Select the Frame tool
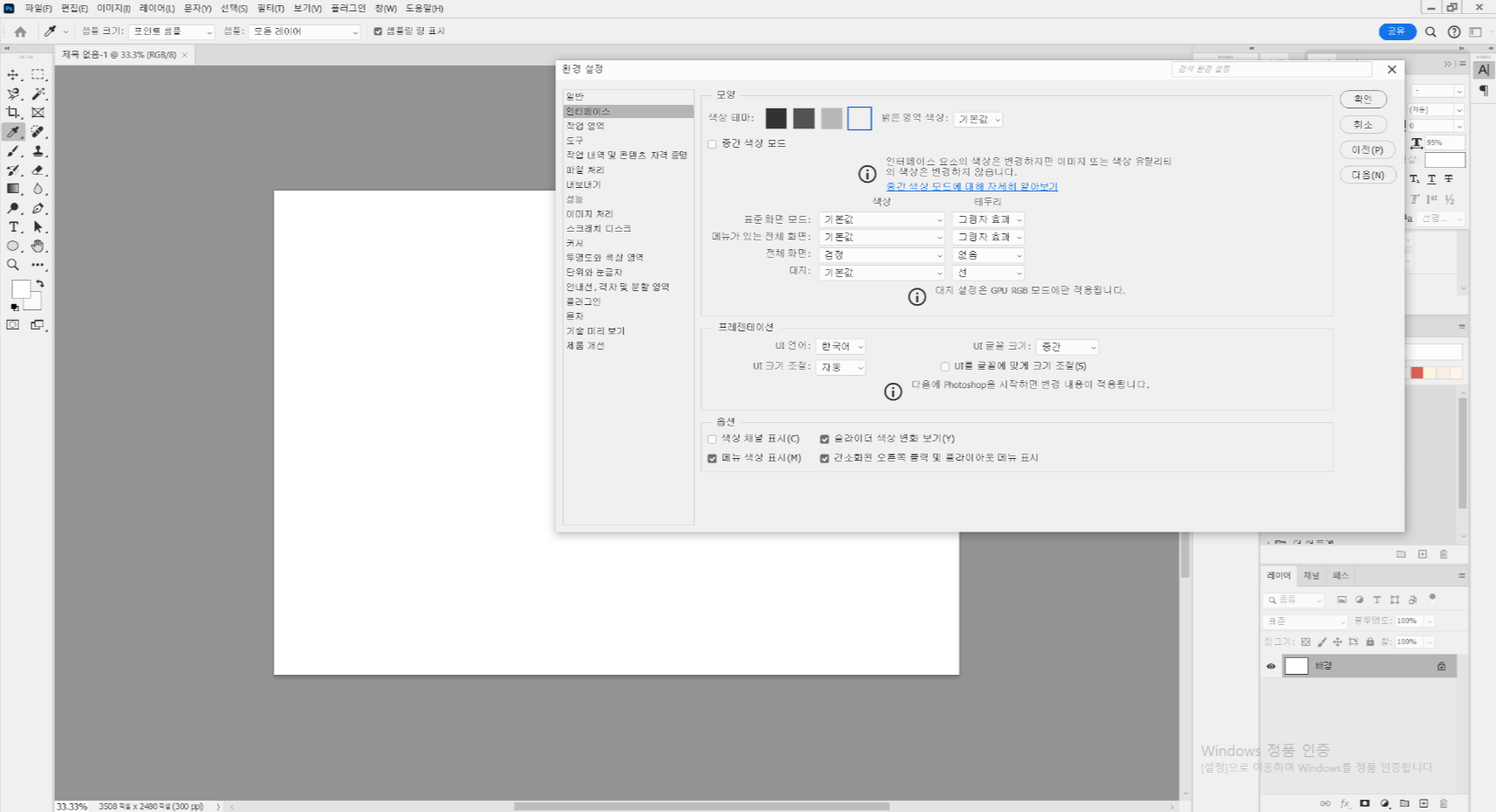 (x=38, y=113)
